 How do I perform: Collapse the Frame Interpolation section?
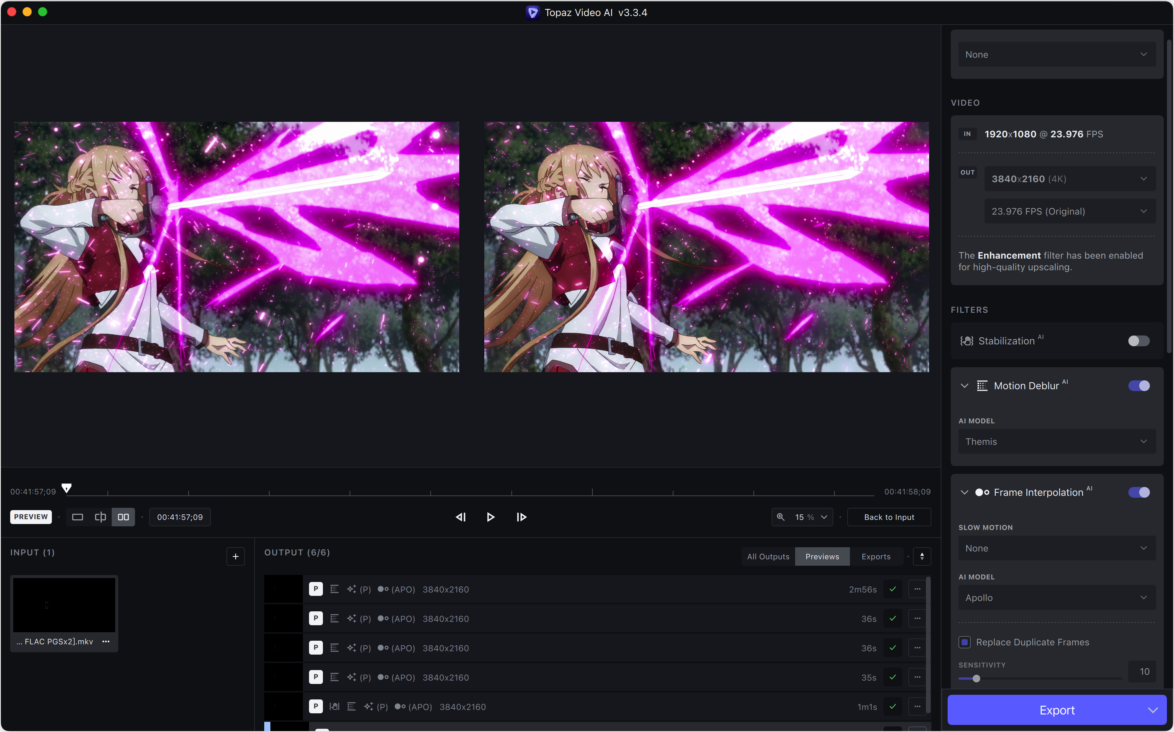click(964, 492)
